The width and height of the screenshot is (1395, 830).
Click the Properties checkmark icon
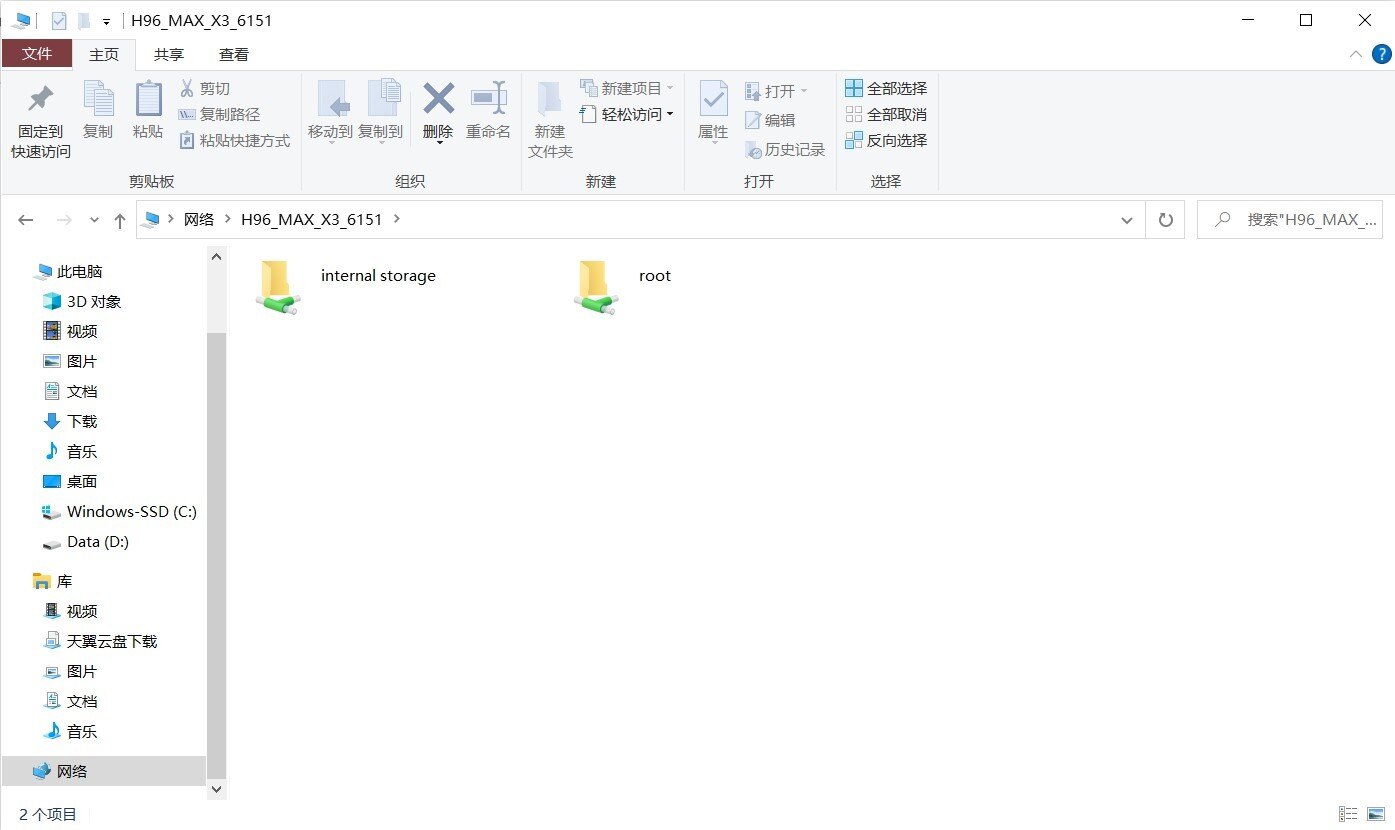pyautogui.click(x=713, y=99)
